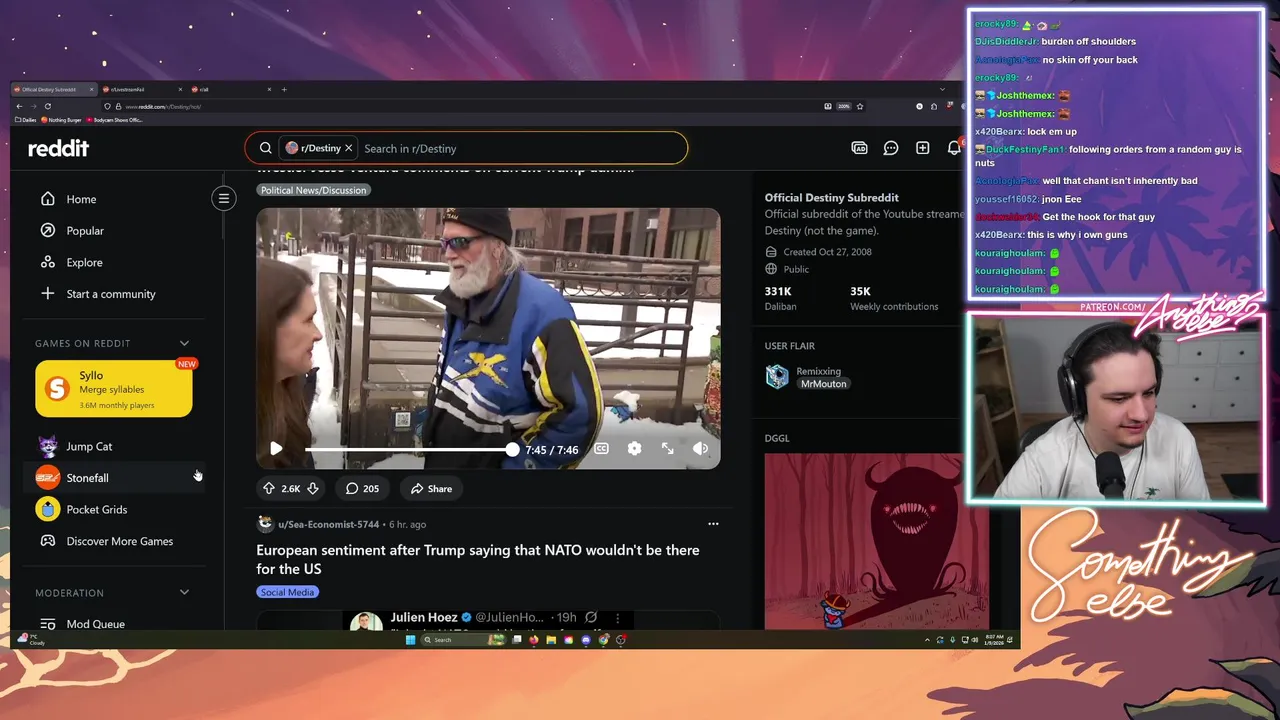Open options menu for NATO post
This screenshot has height=720, width=1280.
click(x=713, y=524)
